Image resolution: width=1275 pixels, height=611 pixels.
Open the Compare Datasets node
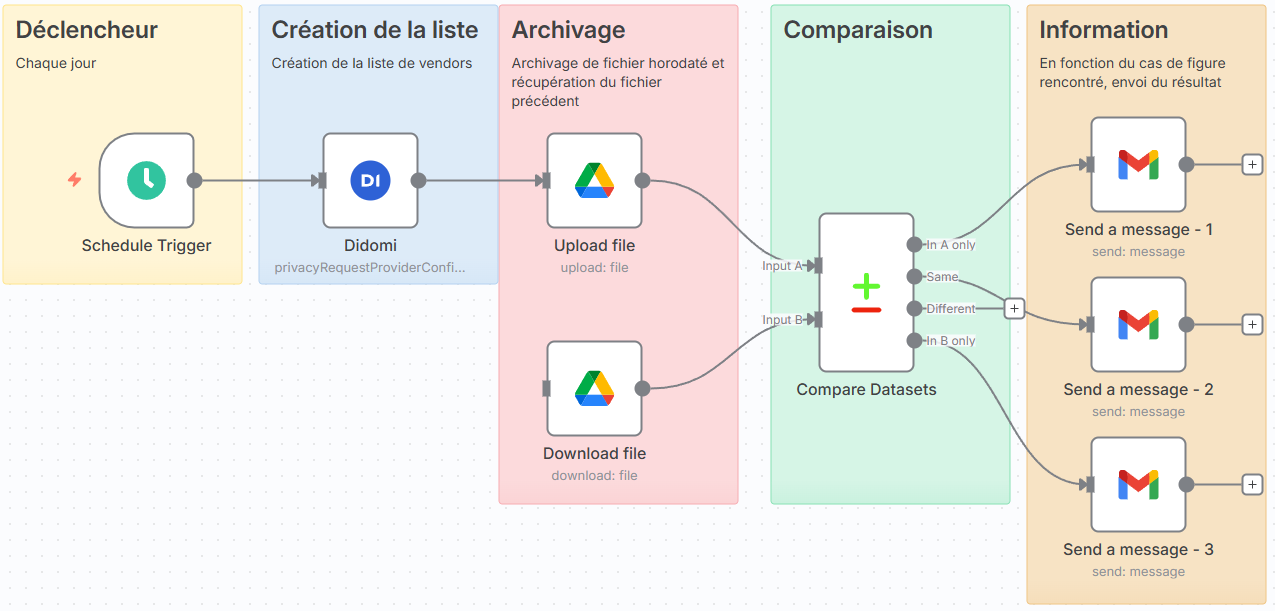pyautogui.click(x=866, y=293)
